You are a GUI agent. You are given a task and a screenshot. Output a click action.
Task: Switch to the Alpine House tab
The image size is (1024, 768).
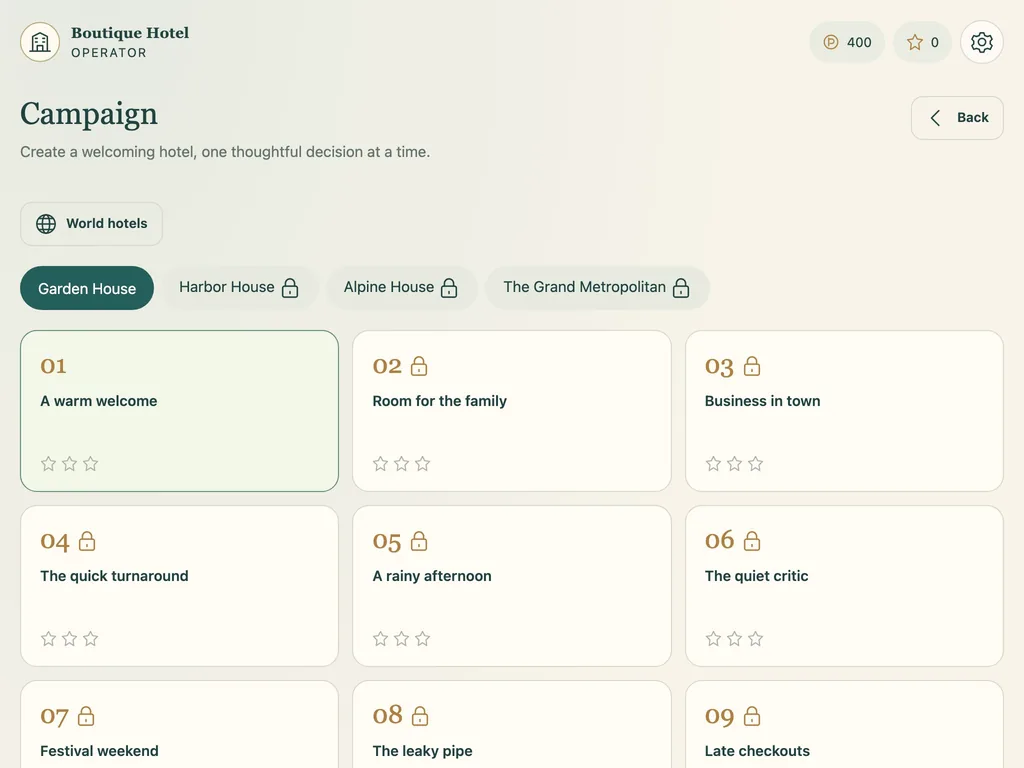pos(400,287)
